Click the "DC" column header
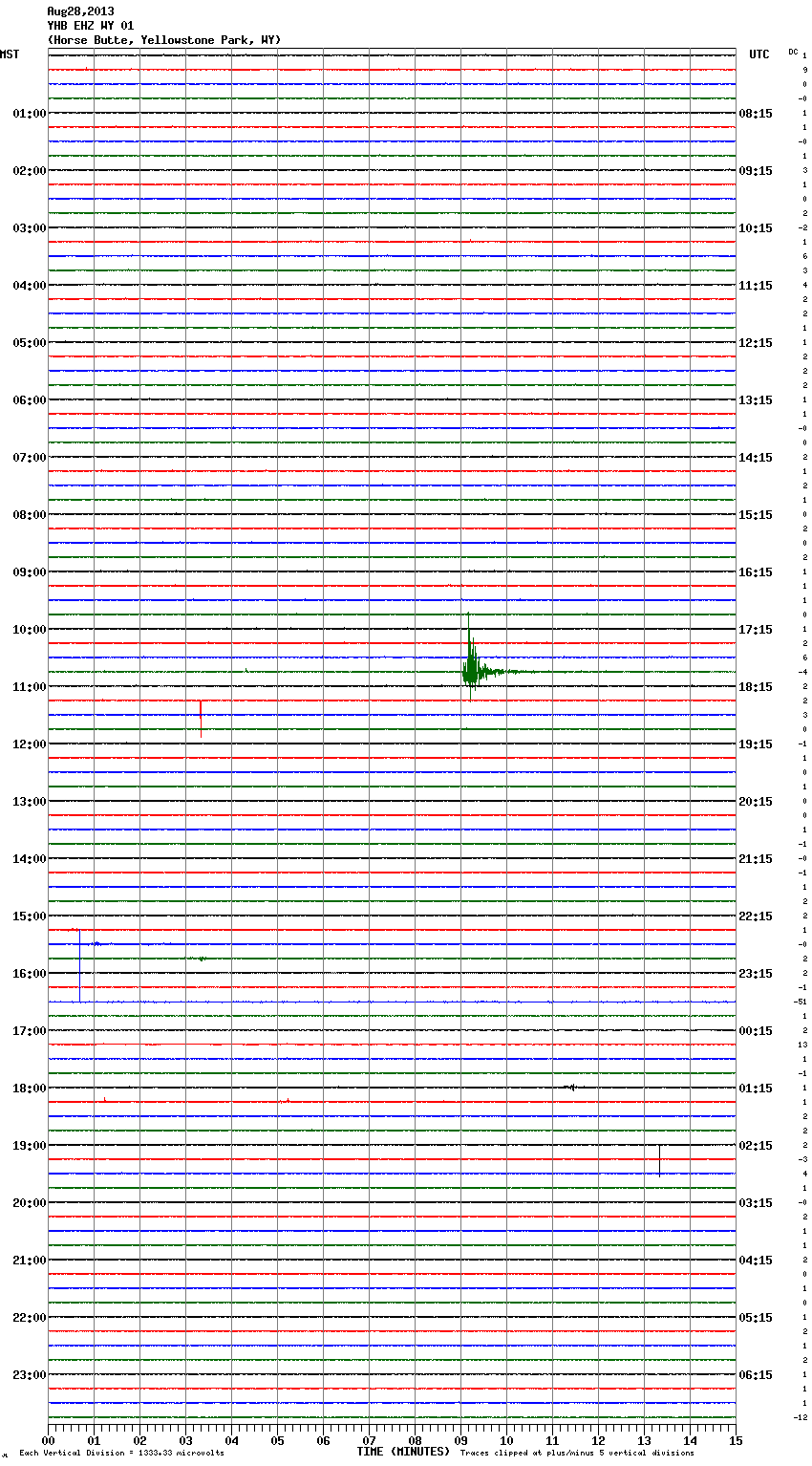812x1466 pixels. click(x=793, y=52)
